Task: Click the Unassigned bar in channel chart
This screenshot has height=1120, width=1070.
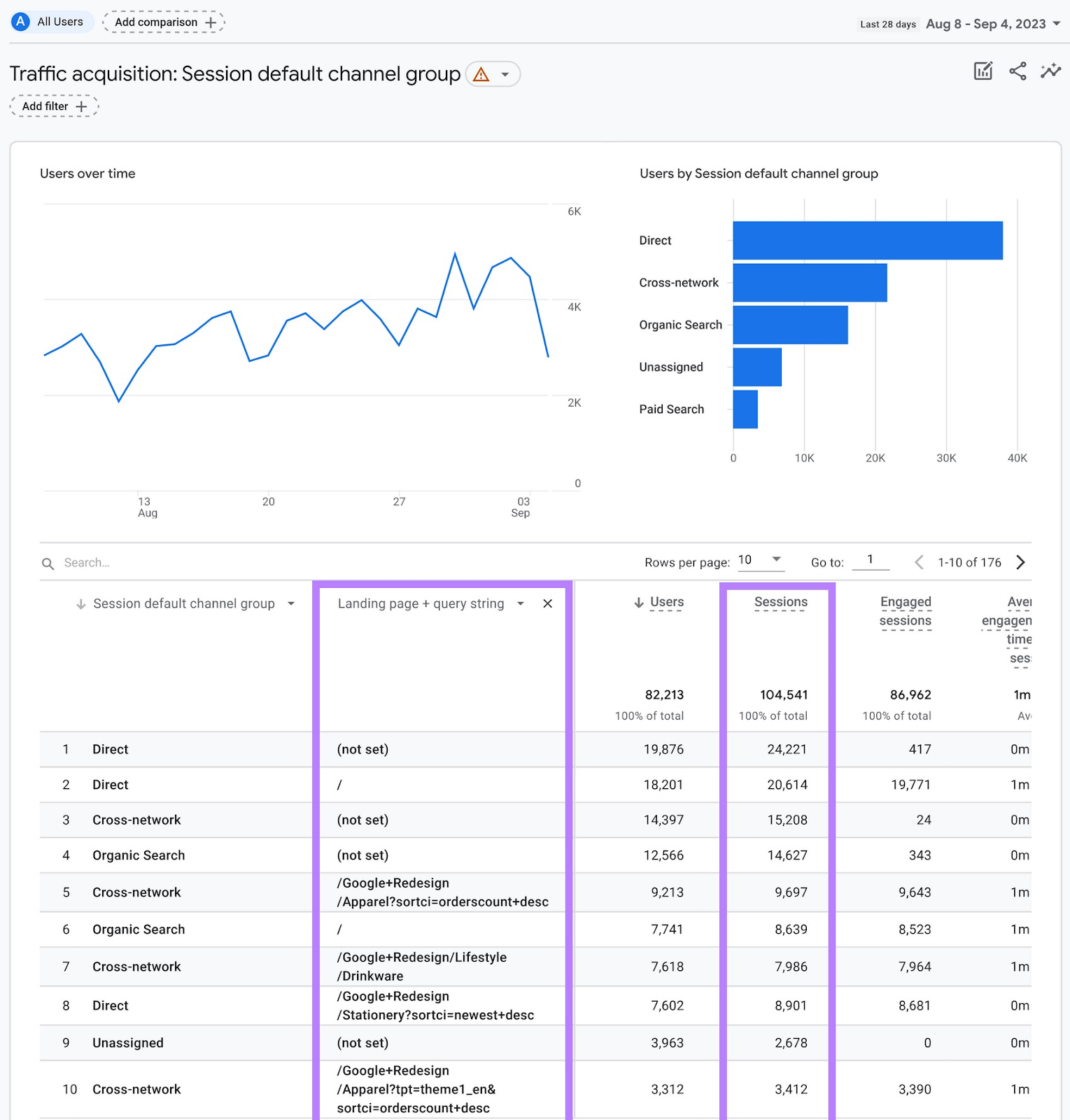Action: coord(757,367)
